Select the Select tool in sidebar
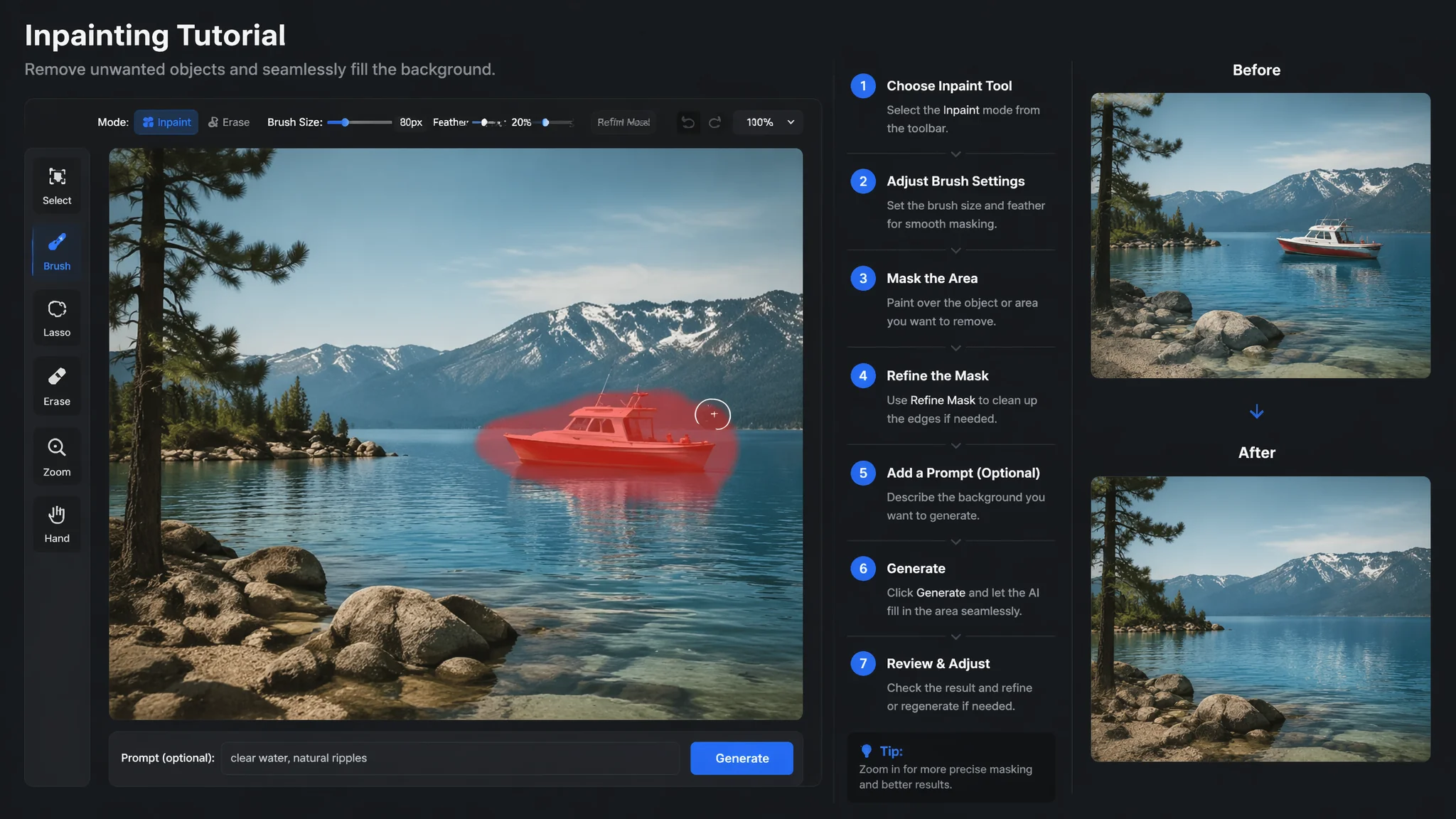 tap(57, 185)
